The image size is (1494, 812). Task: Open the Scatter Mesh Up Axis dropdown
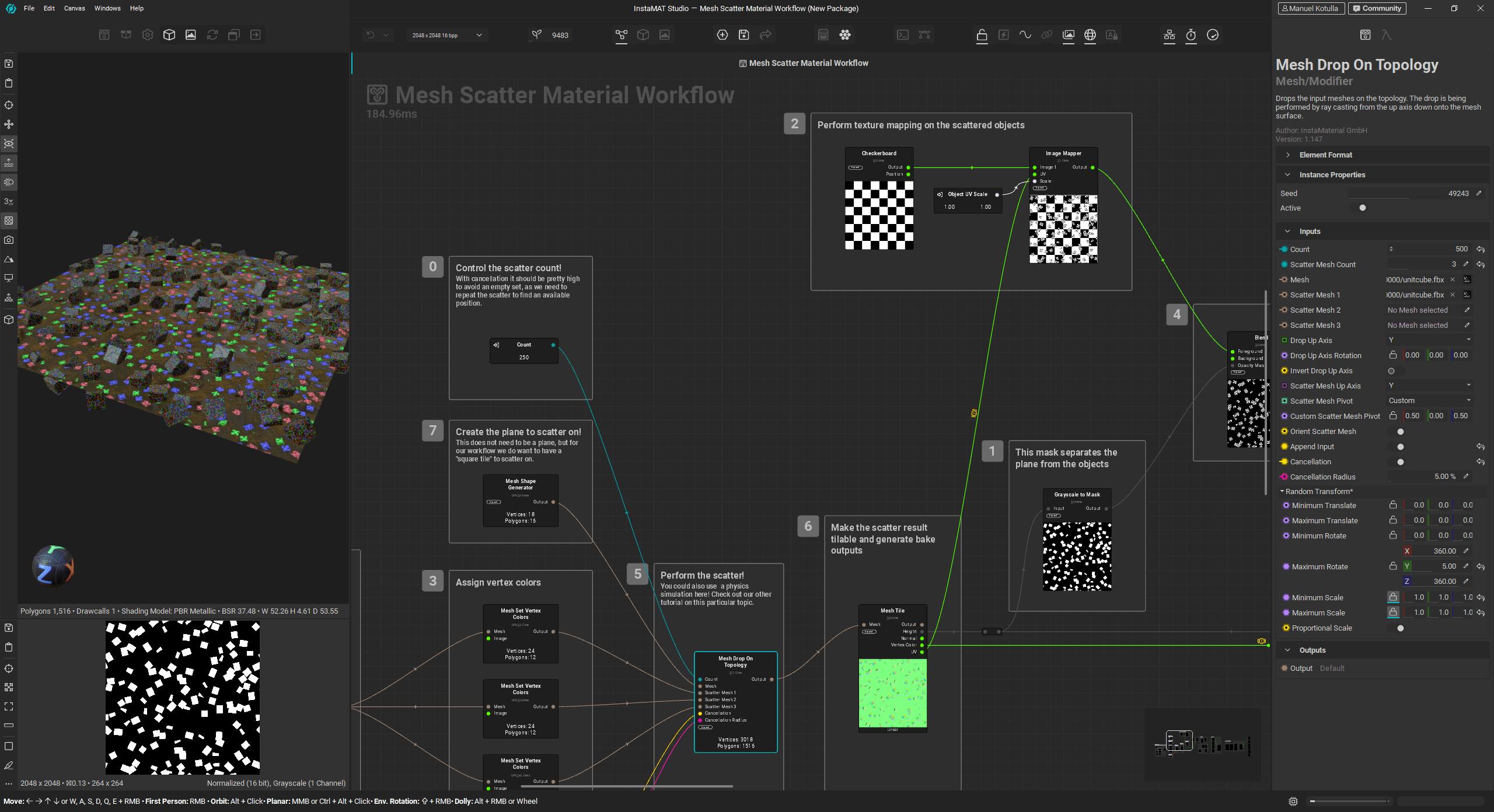pyautogui.click(x=1429, y=386)
